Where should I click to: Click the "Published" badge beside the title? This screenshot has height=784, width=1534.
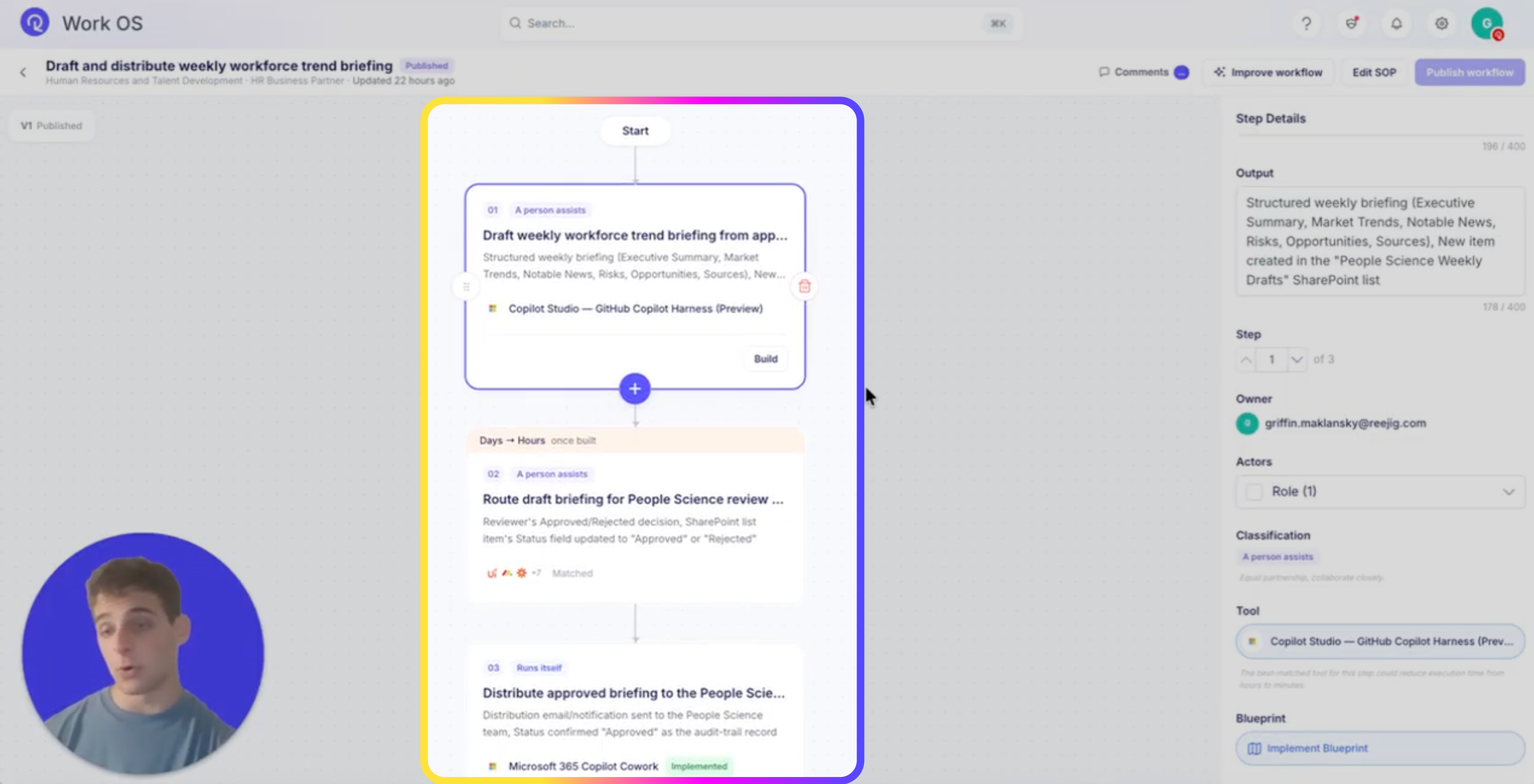(x=426, y=65)
